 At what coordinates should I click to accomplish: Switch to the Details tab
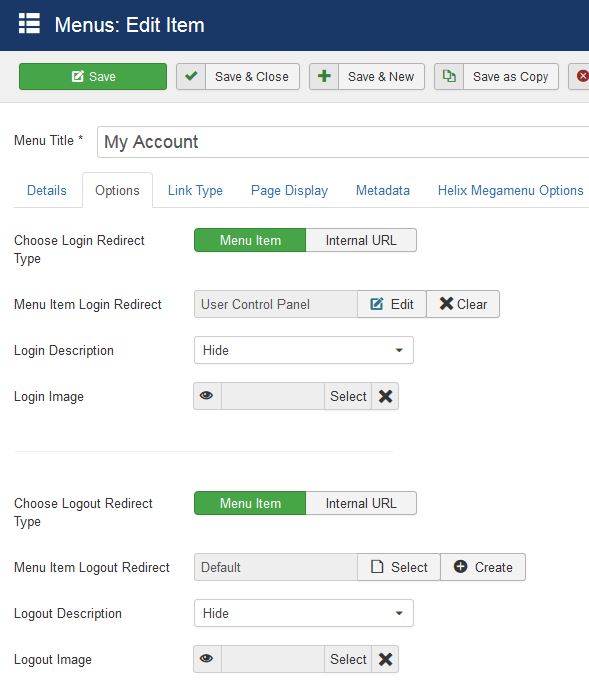tap(47, 191)
